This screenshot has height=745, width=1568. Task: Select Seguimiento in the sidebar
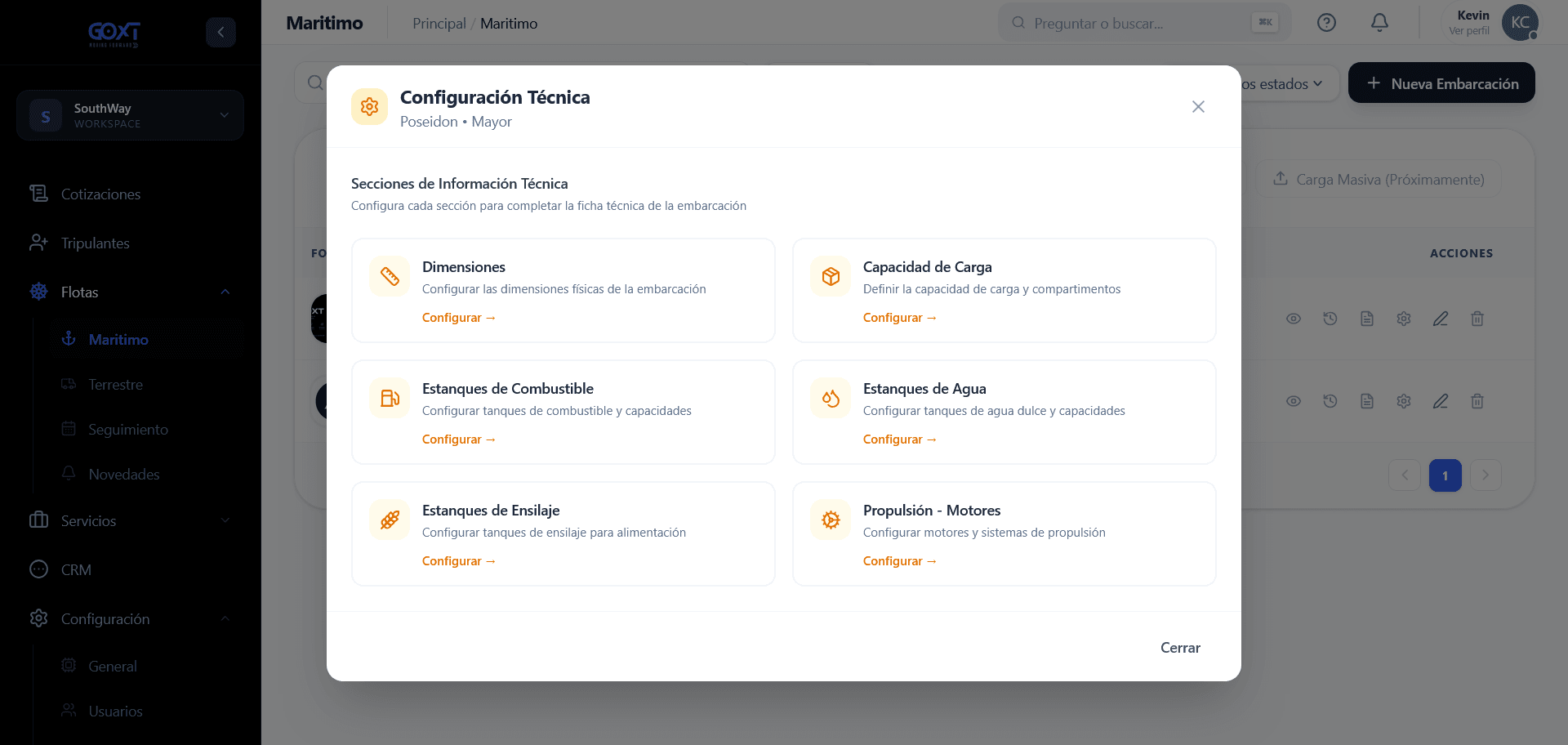click(128, 430)
